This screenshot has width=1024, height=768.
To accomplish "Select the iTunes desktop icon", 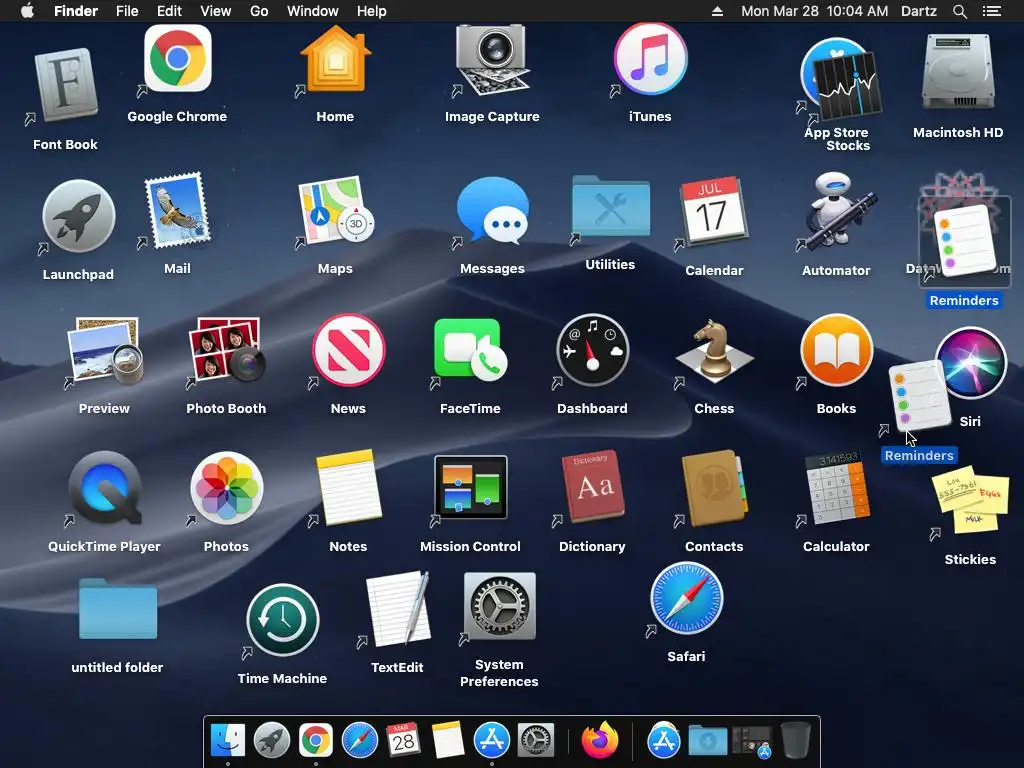I will click(x=650, y=59).
